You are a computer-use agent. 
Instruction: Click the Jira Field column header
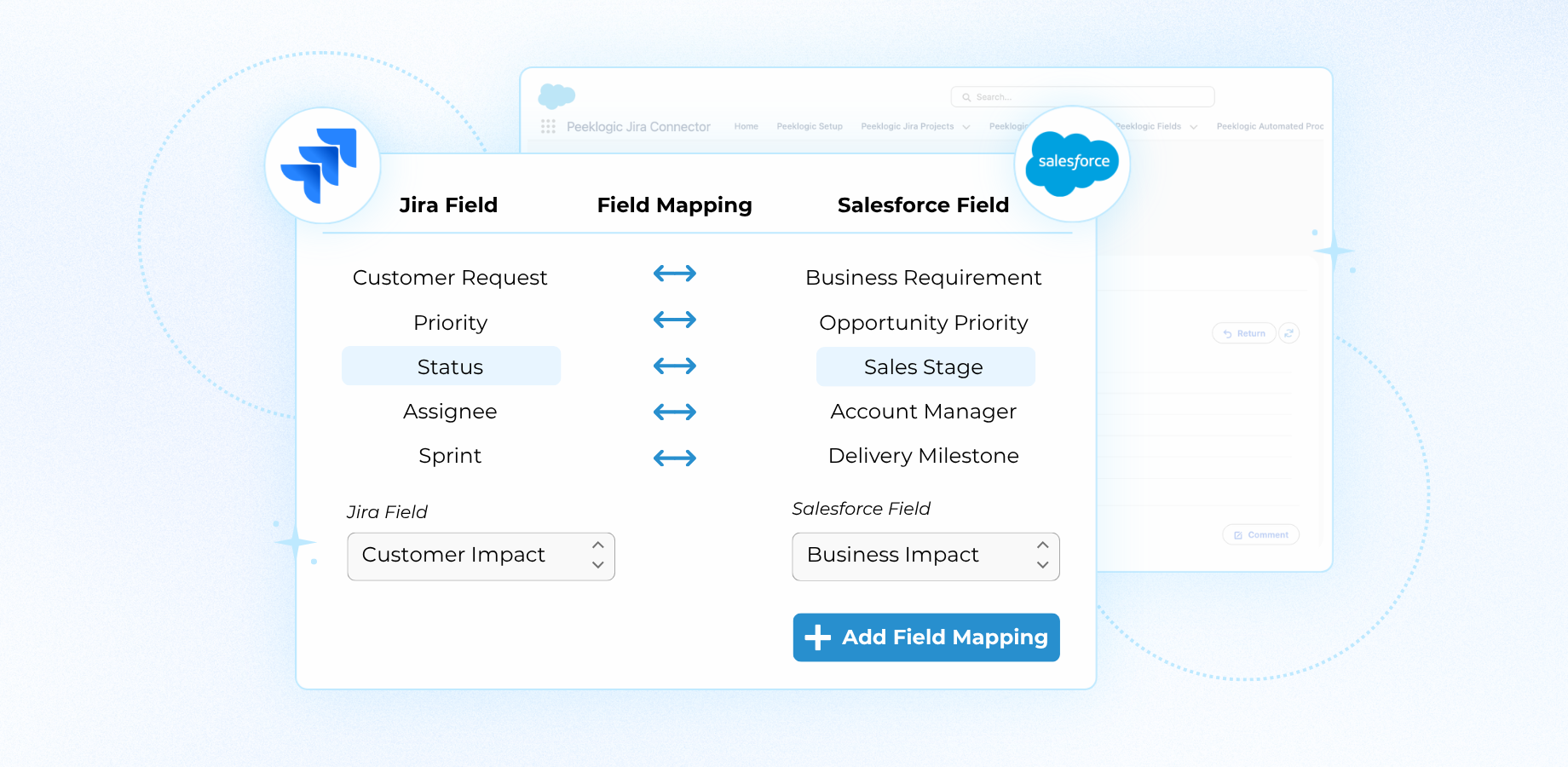(448, 205)
